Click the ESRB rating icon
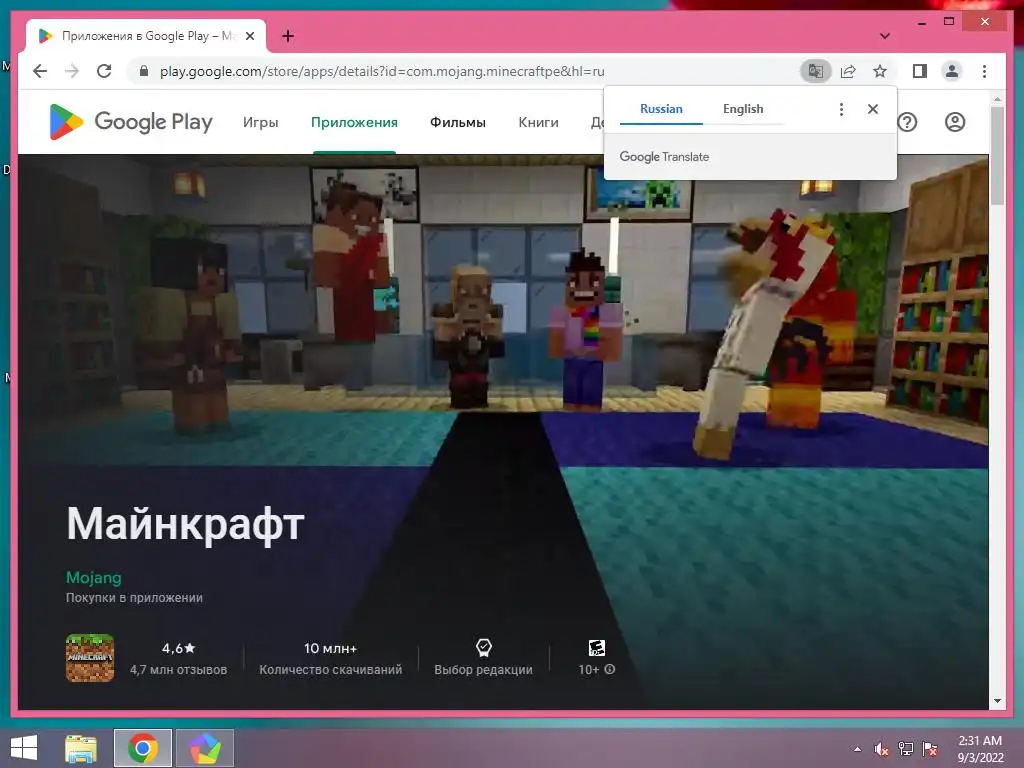The image size is (1024, 768). (597, 648)
